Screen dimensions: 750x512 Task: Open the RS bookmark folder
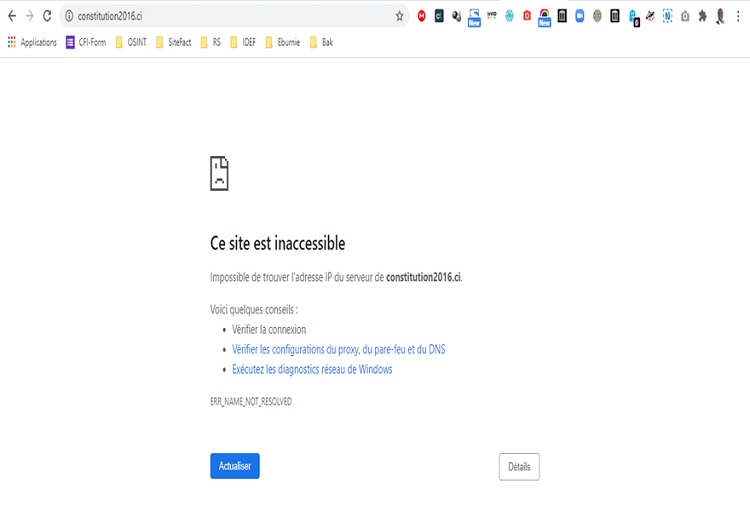point(211,42)
